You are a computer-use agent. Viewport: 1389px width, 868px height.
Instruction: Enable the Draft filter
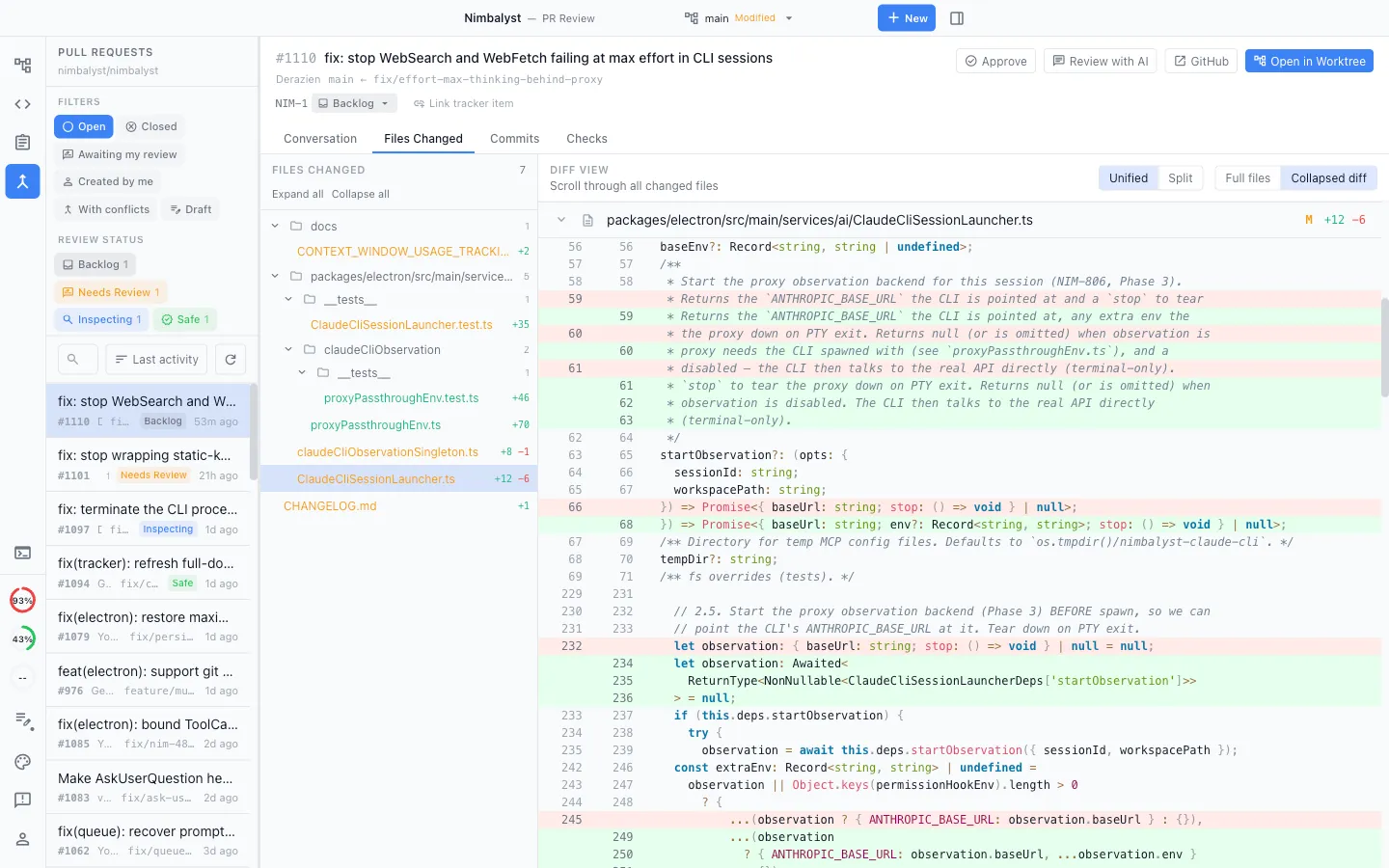pos(191,209)
